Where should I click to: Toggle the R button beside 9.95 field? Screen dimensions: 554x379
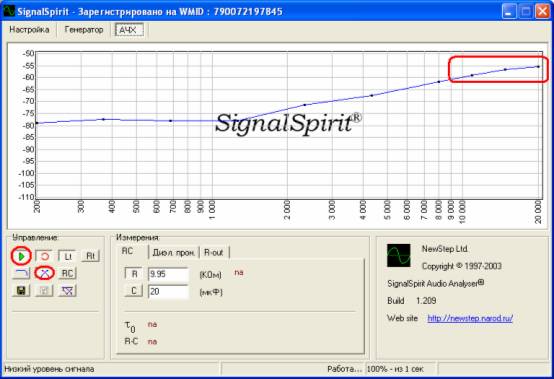134,274
